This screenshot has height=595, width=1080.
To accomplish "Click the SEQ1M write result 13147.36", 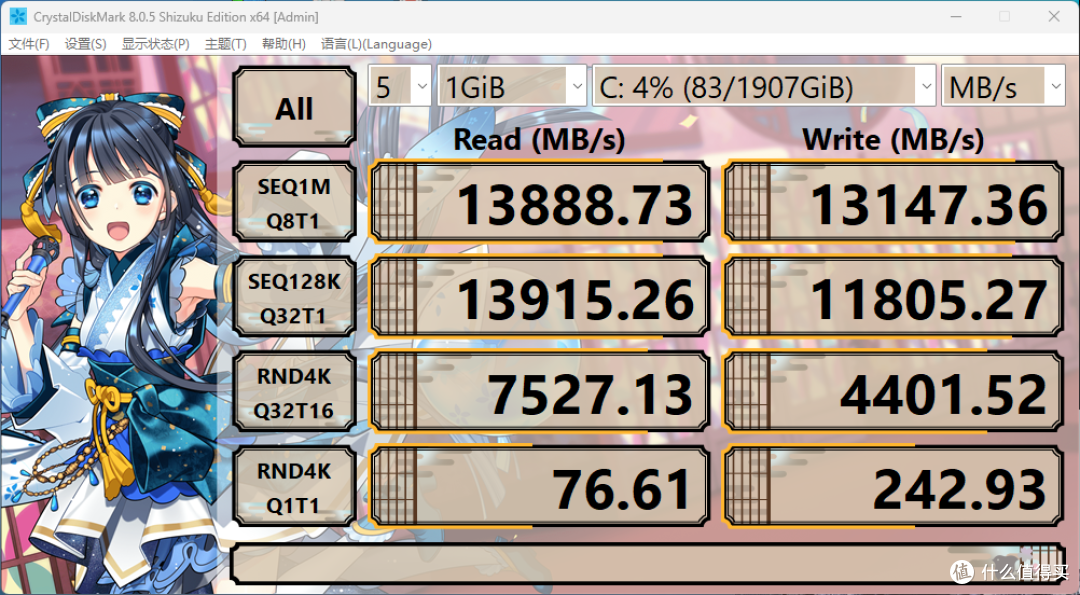I will tap(893, 202).
